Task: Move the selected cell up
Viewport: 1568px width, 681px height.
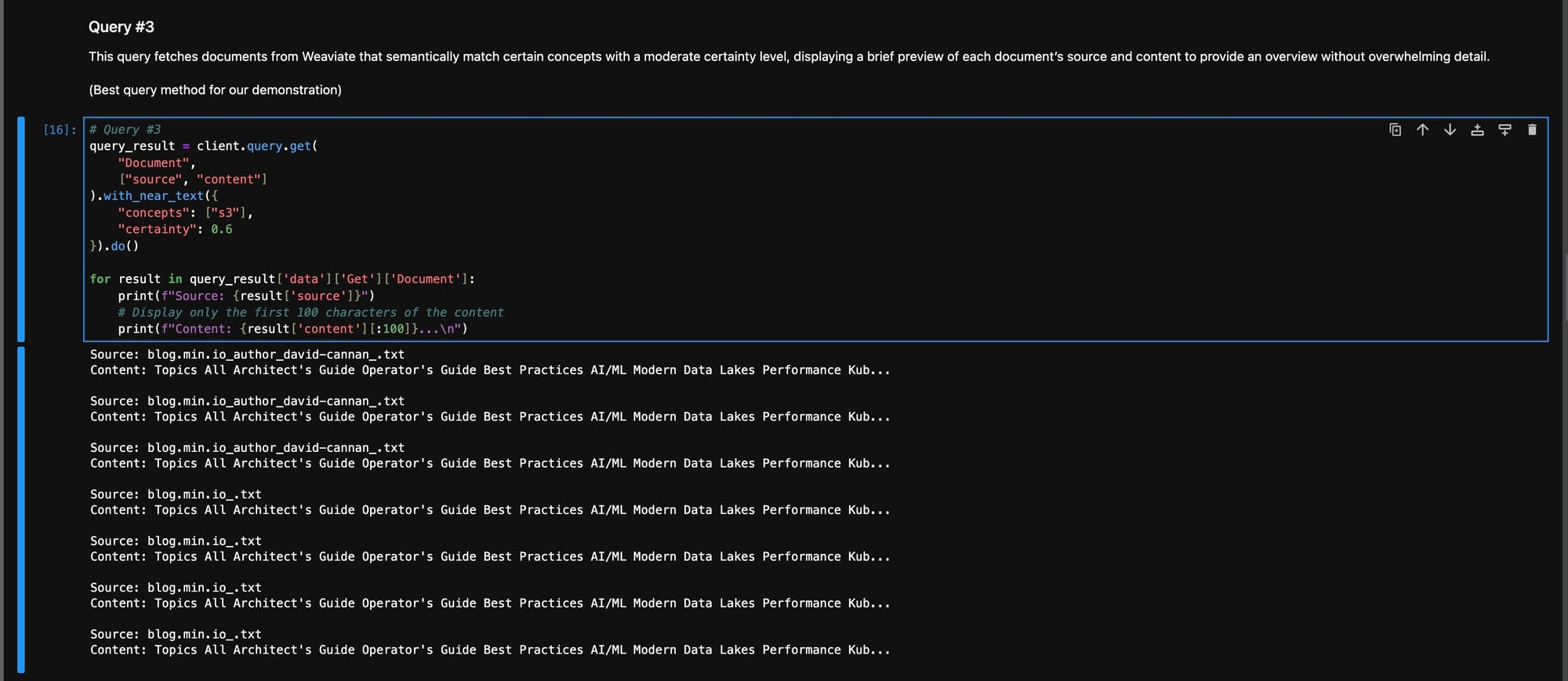Action: [x=1422, y=129]
